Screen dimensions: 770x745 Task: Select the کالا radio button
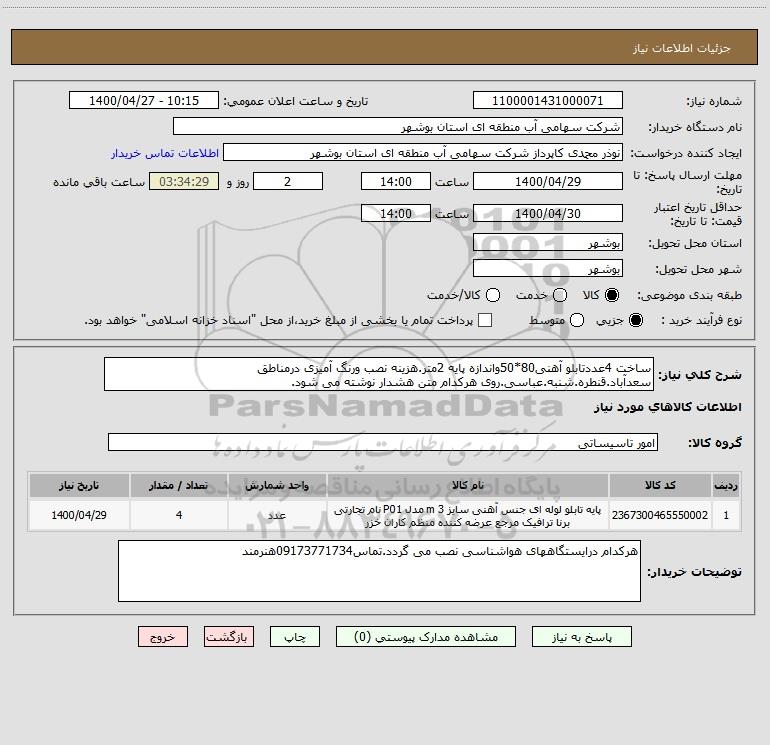point(612,295)
